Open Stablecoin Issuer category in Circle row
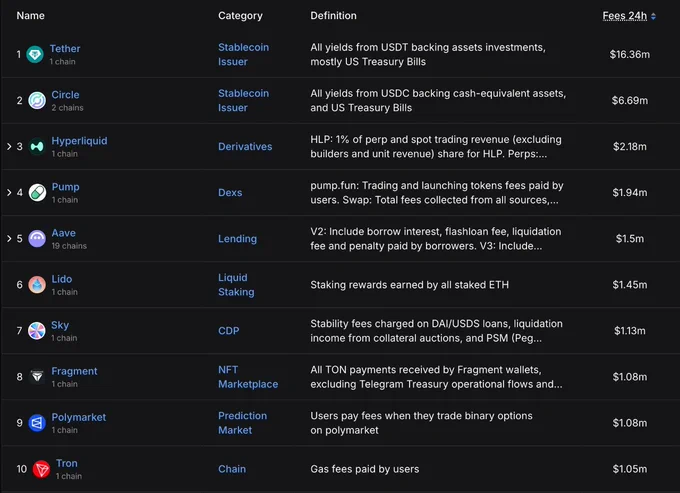The height and width of the screenshot is (493, 680). 243,100
